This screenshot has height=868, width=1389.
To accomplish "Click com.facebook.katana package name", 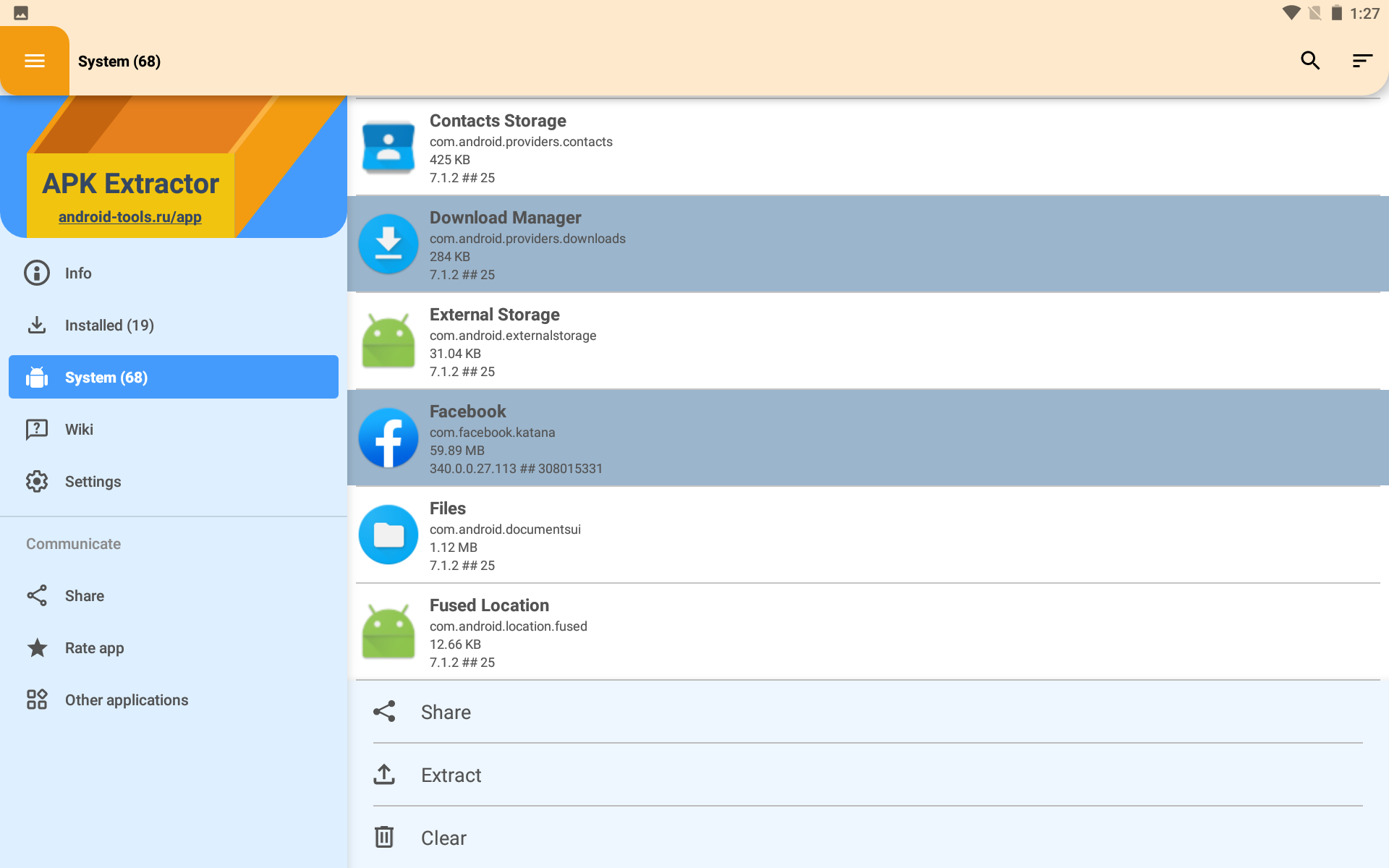I will (493, 433).
